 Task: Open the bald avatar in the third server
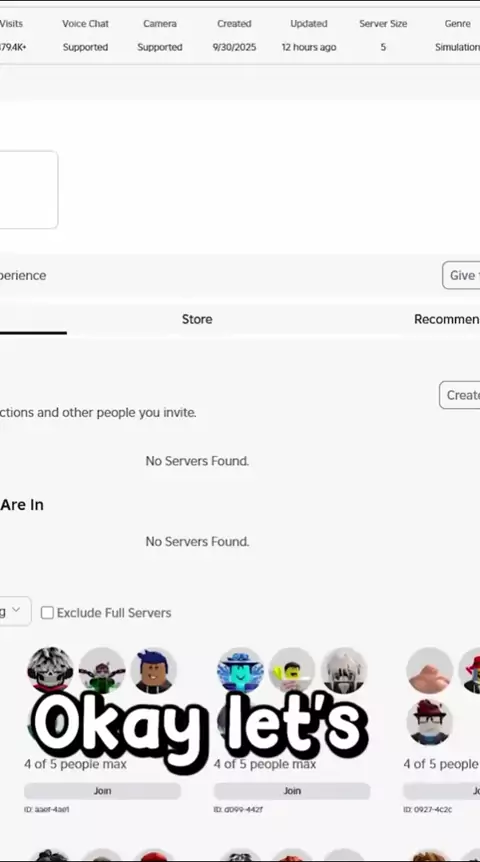pos(429,670)
